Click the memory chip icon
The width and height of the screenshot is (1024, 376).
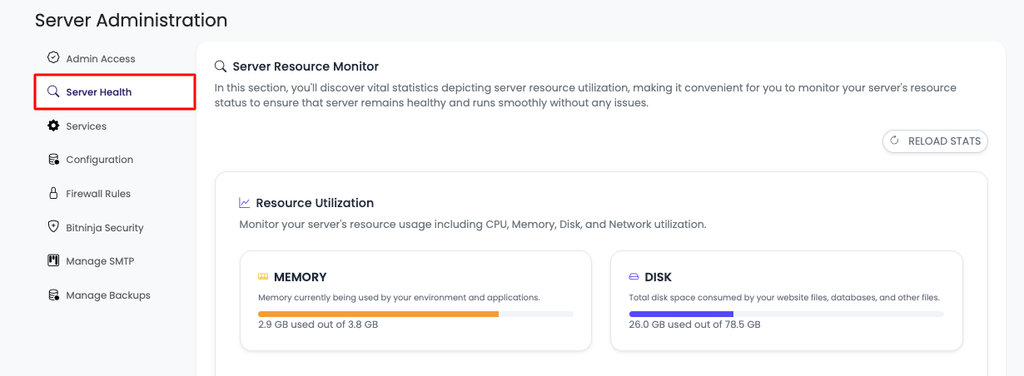[263, 277]
